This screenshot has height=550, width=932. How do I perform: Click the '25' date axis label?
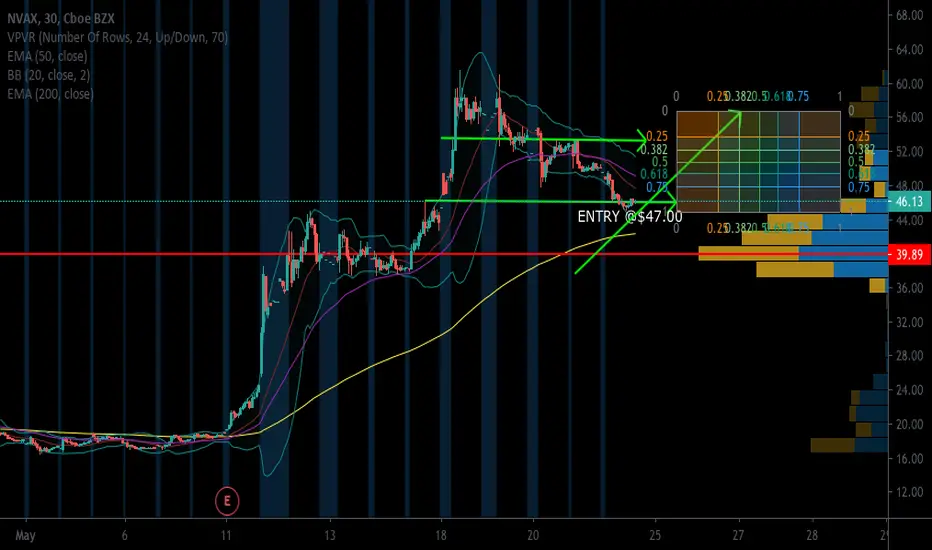(x=654, y=535)
